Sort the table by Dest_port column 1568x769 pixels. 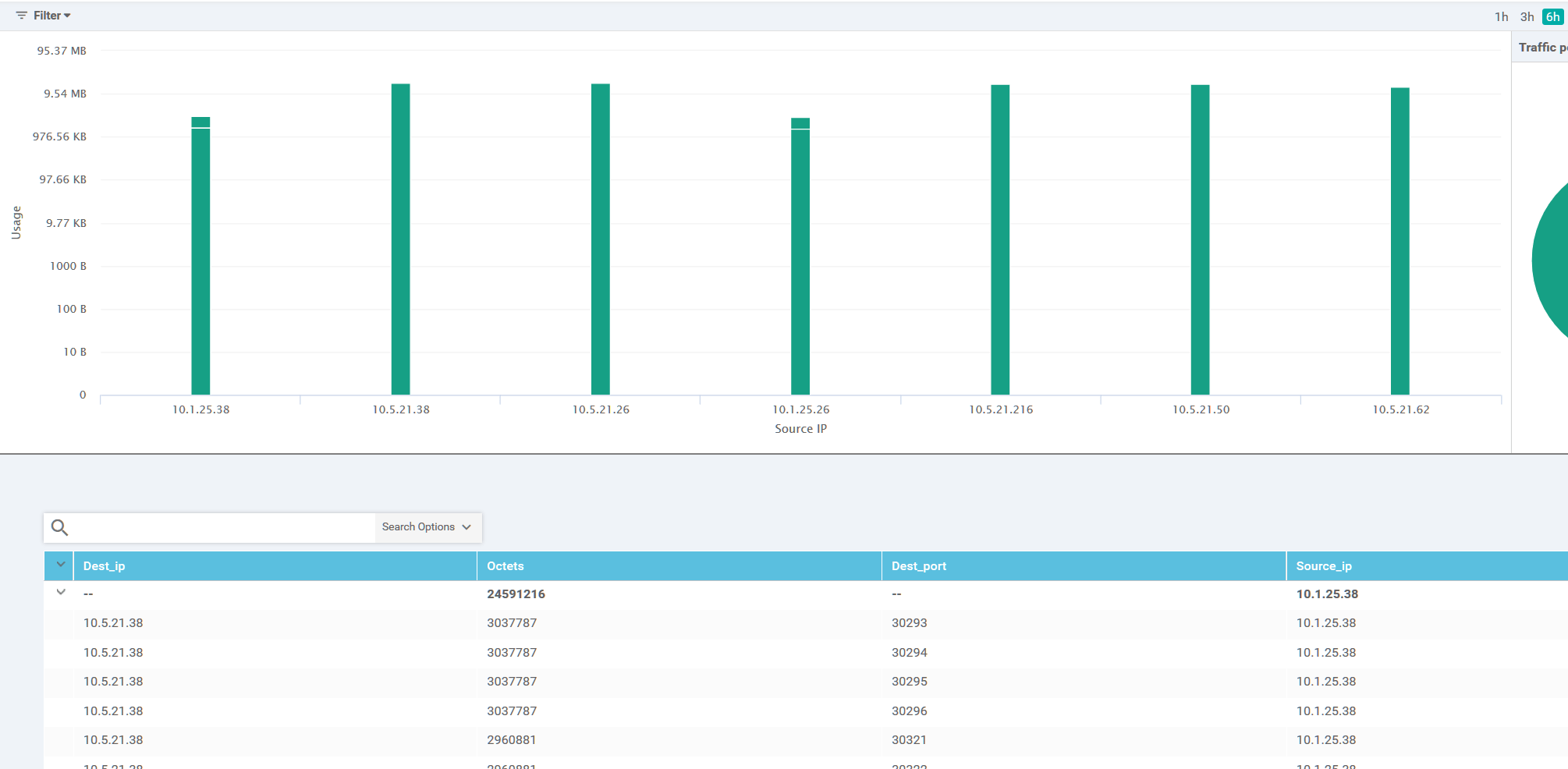pos(919,565)
